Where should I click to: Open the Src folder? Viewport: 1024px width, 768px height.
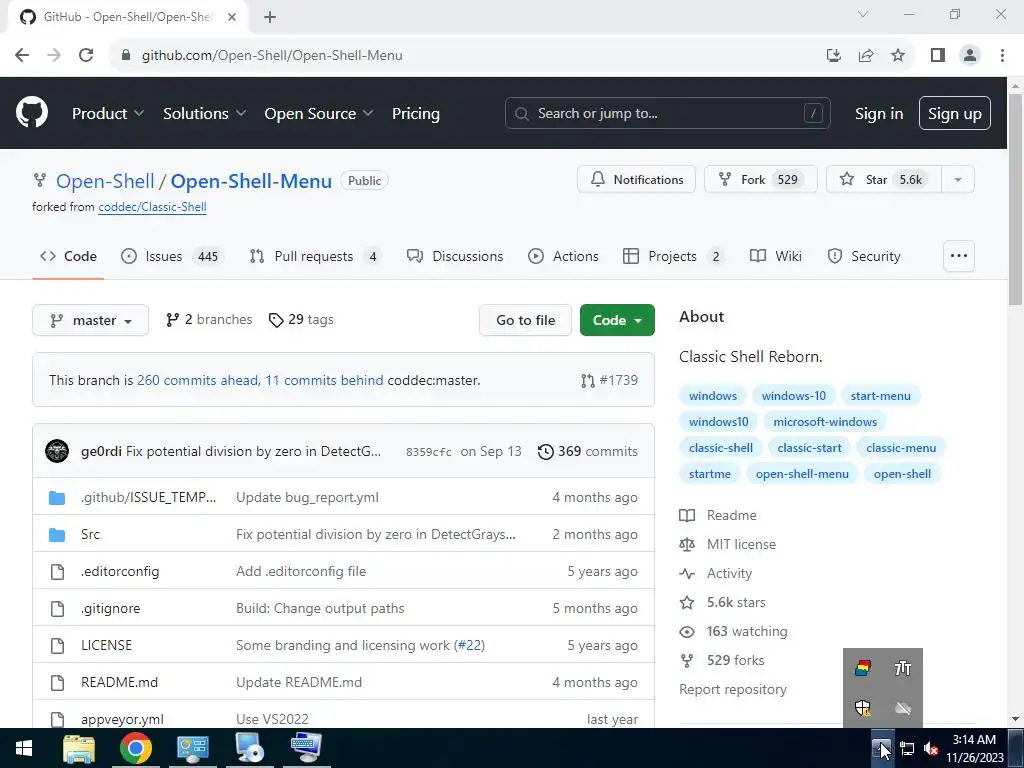point(90,534)
